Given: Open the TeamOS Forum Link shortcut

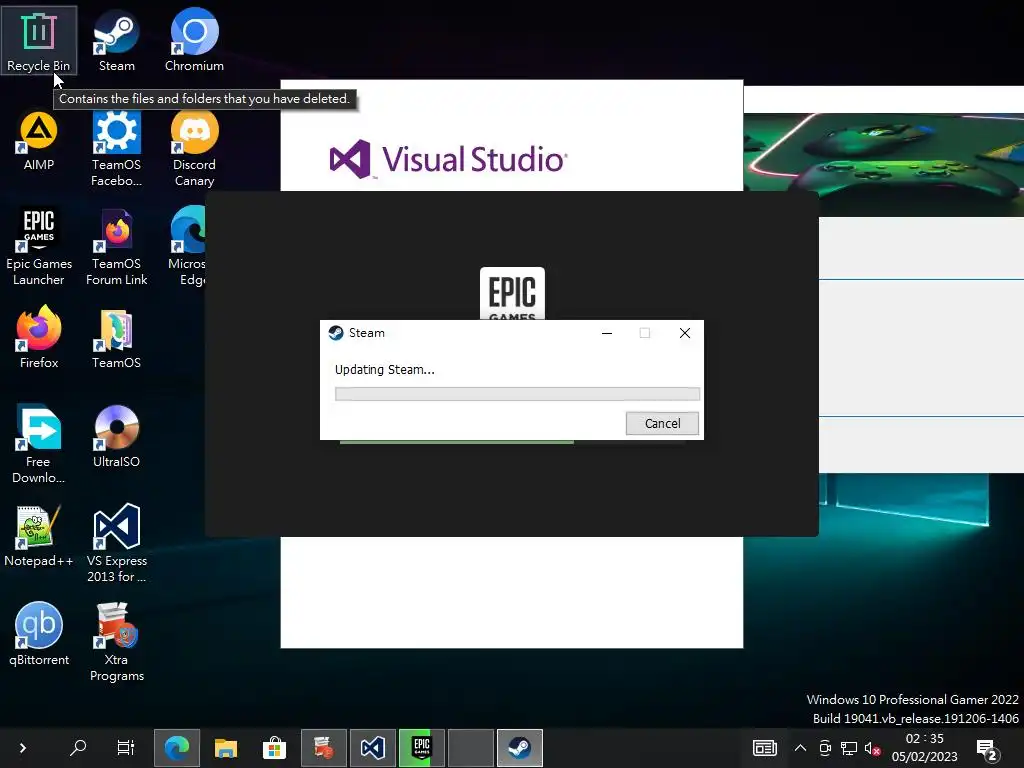Looking at the screenshot, I should coord(116,248).
